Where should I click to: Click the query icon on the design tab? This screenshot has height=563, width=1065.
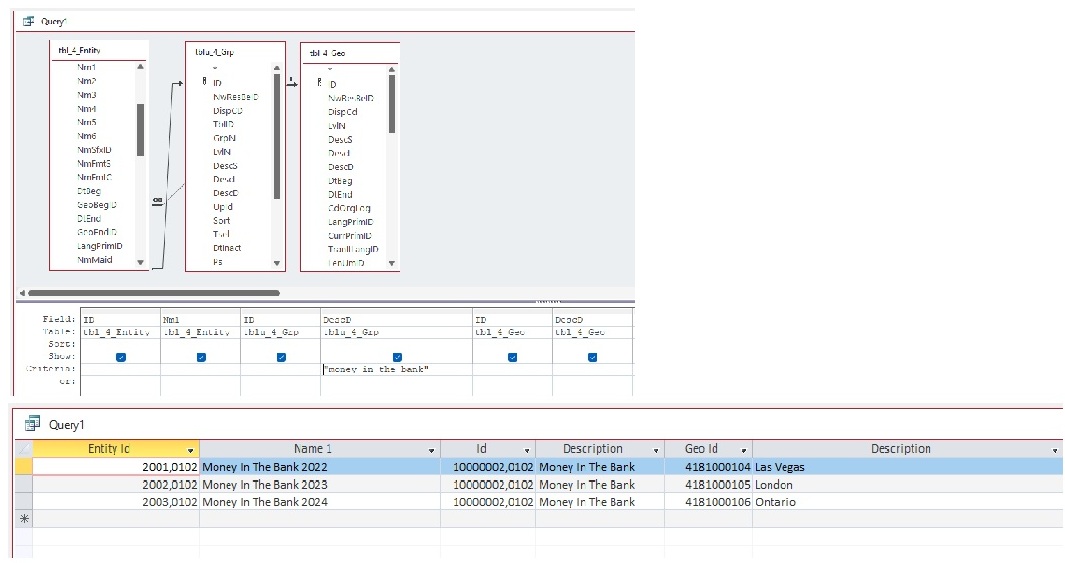(x=28, y=20)
